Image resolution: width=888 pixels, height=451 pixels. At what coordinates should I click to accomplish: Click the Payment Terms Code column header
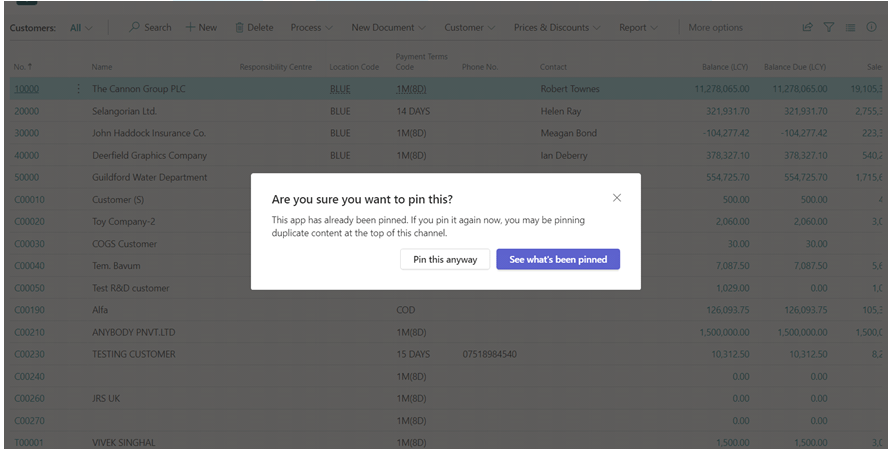point(421,62)
